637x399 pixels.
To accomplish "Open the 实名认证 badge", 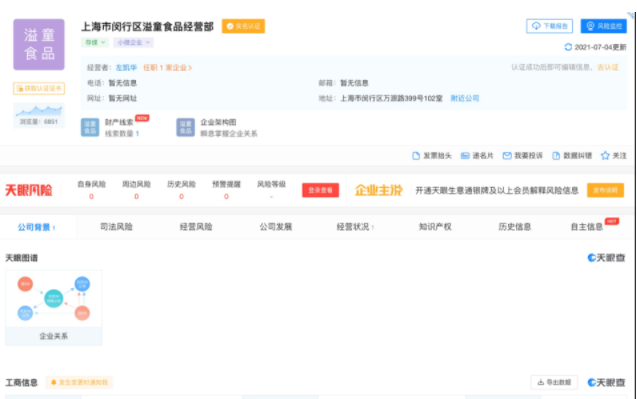I will (x=243, y=26).
